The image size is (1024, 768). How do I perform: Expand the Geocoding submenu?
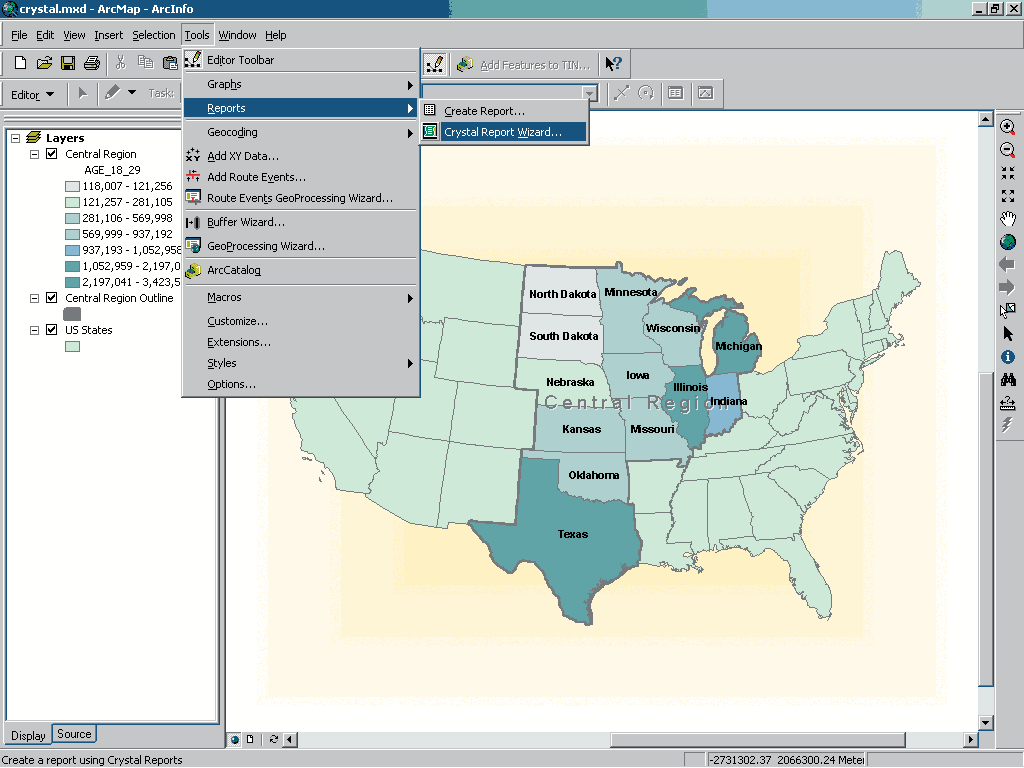[x=300, y=132]
